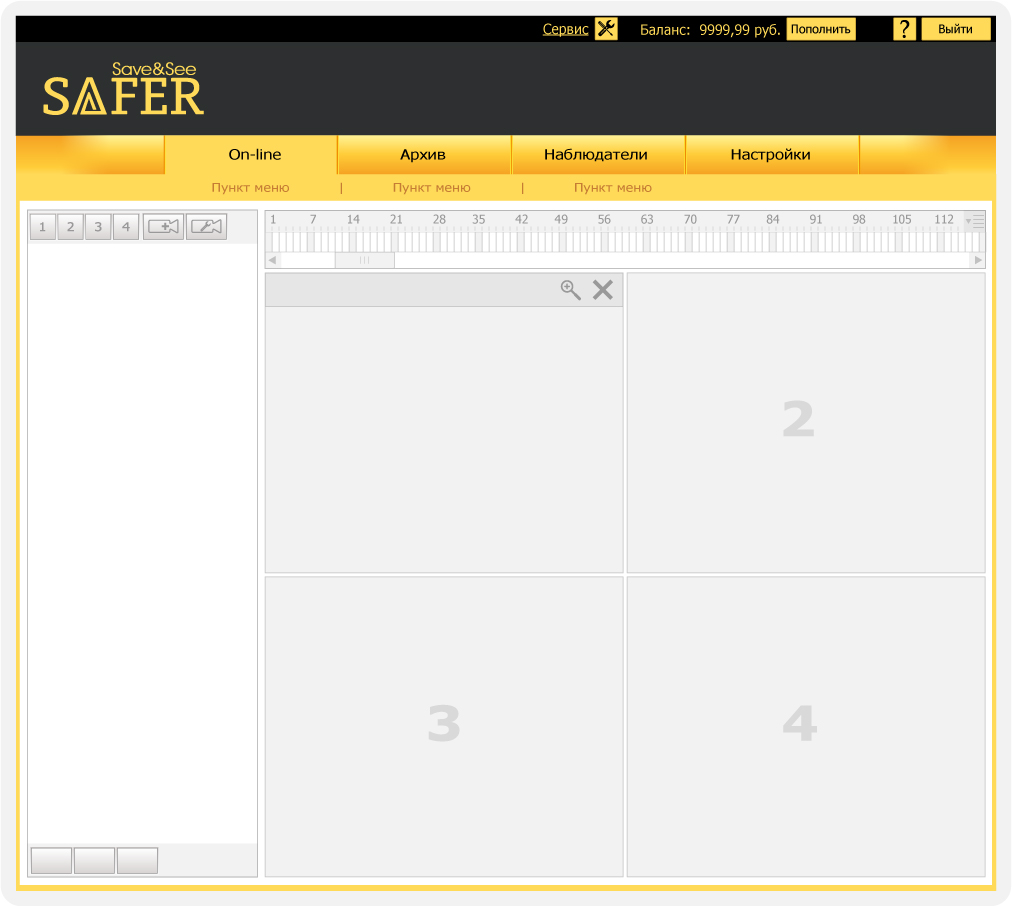Click timeline mark 49
This screenshot has height=906, width=1012.
pyautogui.click(x=562, y=219)
